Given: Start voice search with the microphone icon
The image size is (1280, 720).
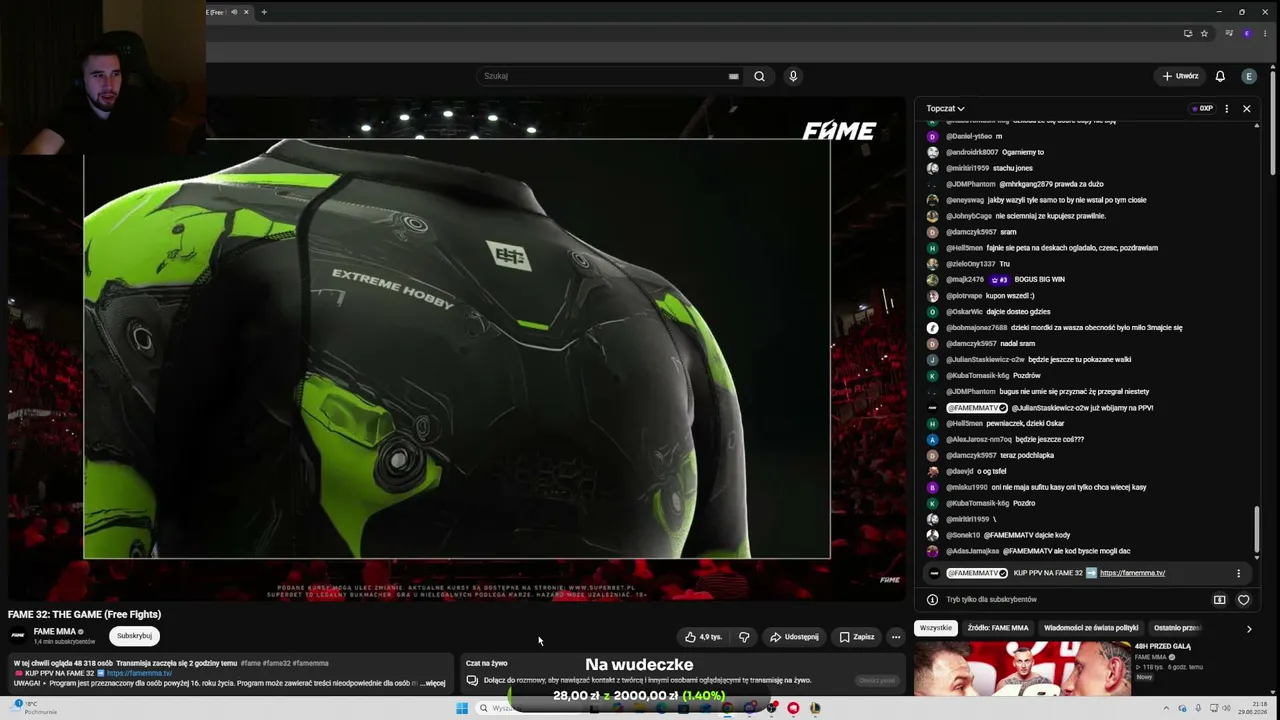Looking at the screenshot, I should tap(793, 76).
